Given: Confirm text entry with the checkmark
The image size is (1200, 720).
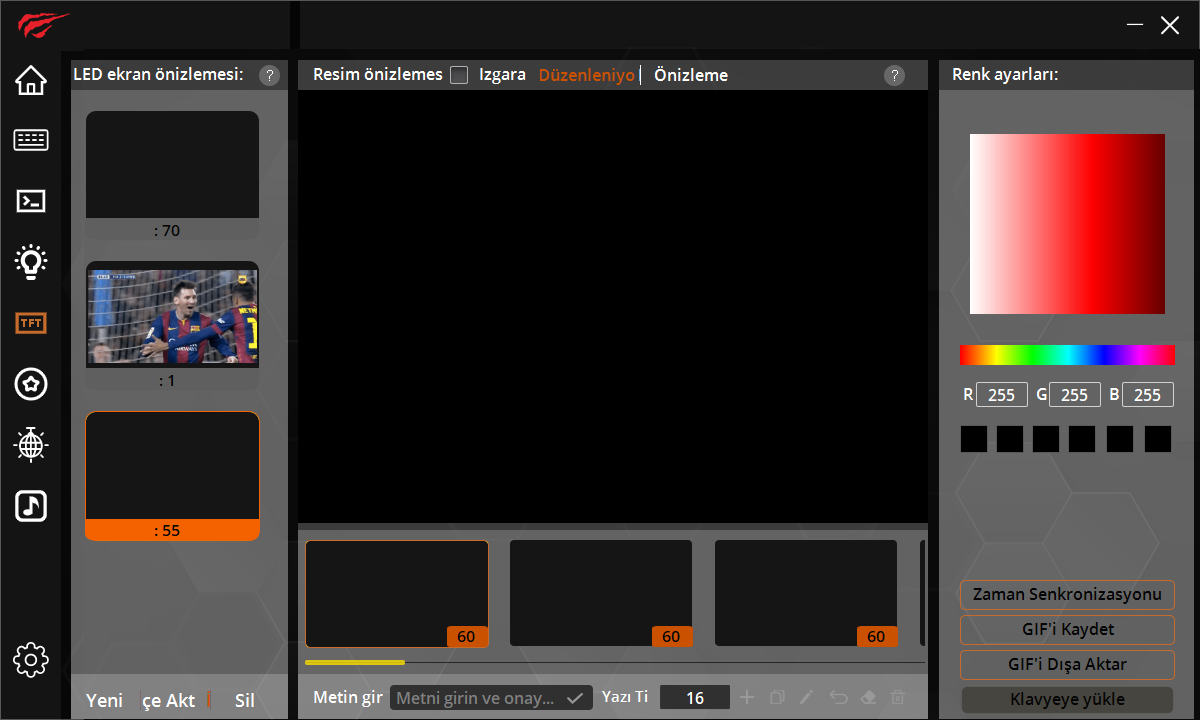Looking at the screenshot, I should click(576, 697).
